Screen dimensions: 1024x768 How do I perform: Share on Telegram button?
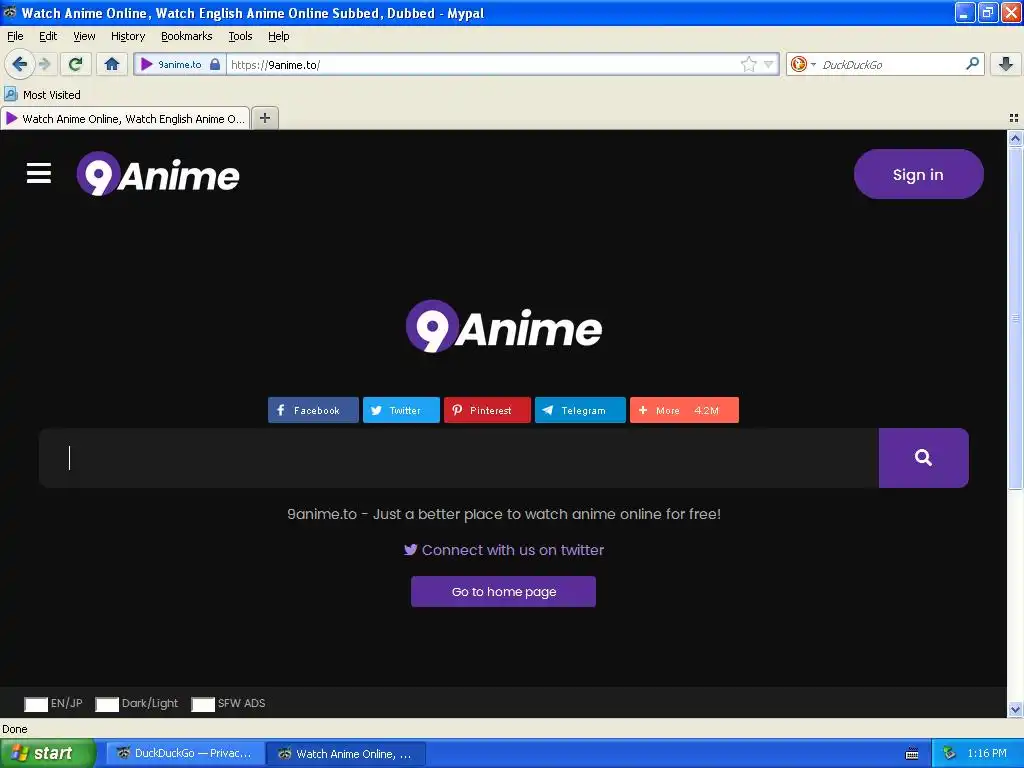tap(580, 410)
